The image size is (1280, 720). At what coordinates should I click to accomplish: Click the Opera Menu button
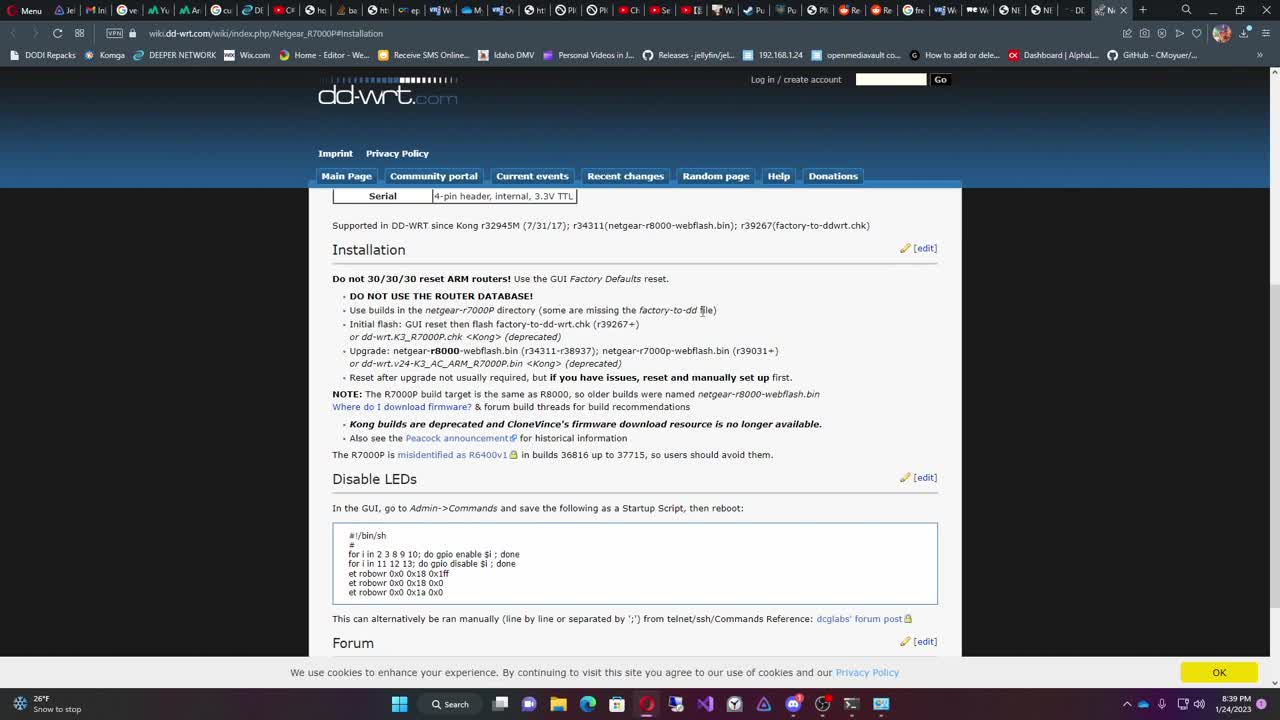click(24, 10)
